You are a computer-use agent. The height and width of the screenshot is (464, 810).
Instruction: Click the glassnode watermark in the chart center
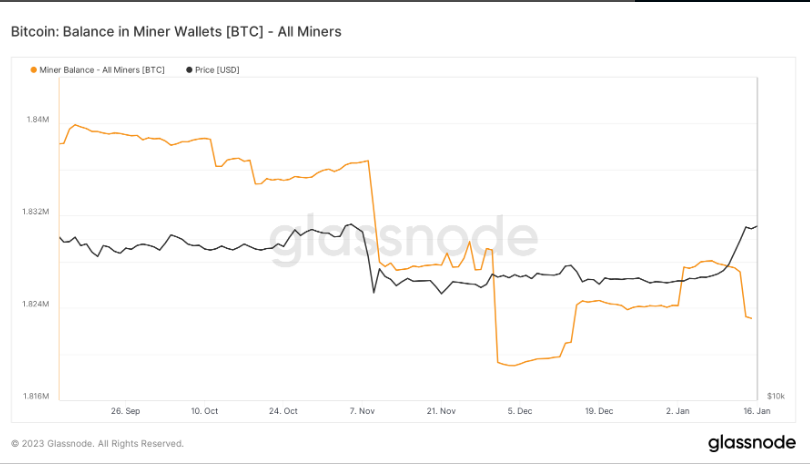[404, 239]
